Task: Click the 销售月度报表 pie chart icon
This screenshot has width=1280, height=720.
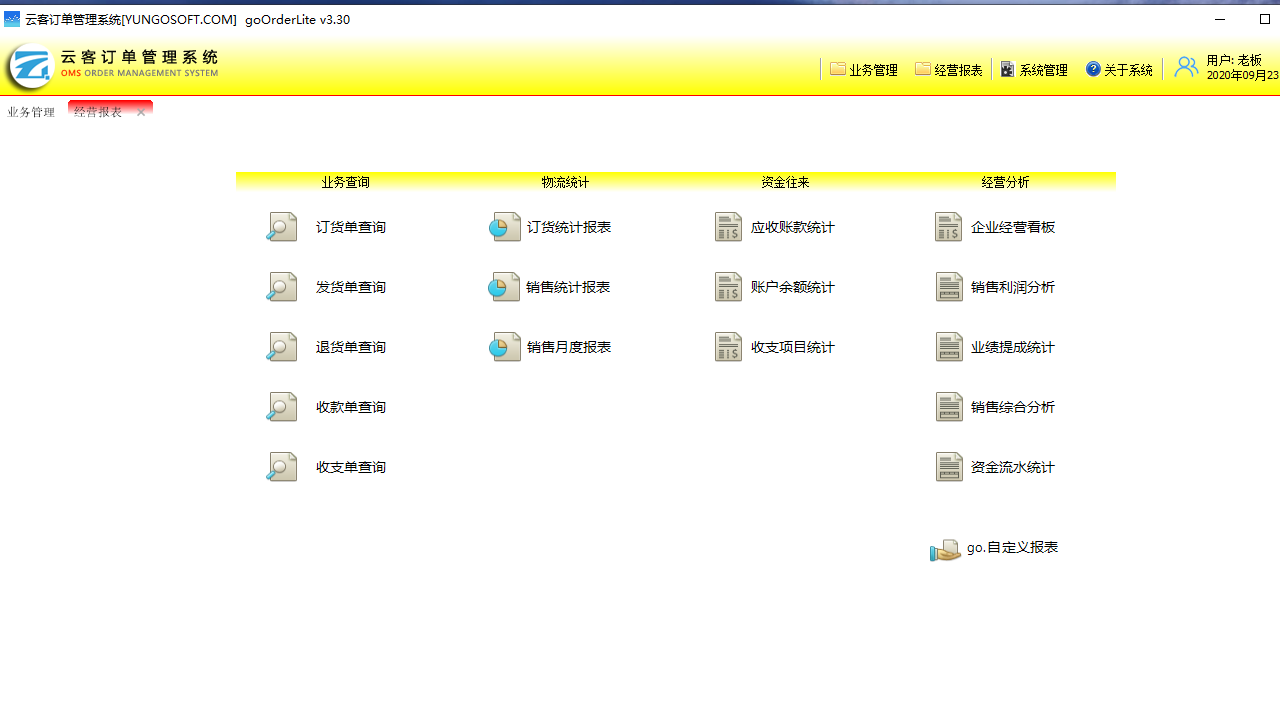Action: [x=505, y=347]
